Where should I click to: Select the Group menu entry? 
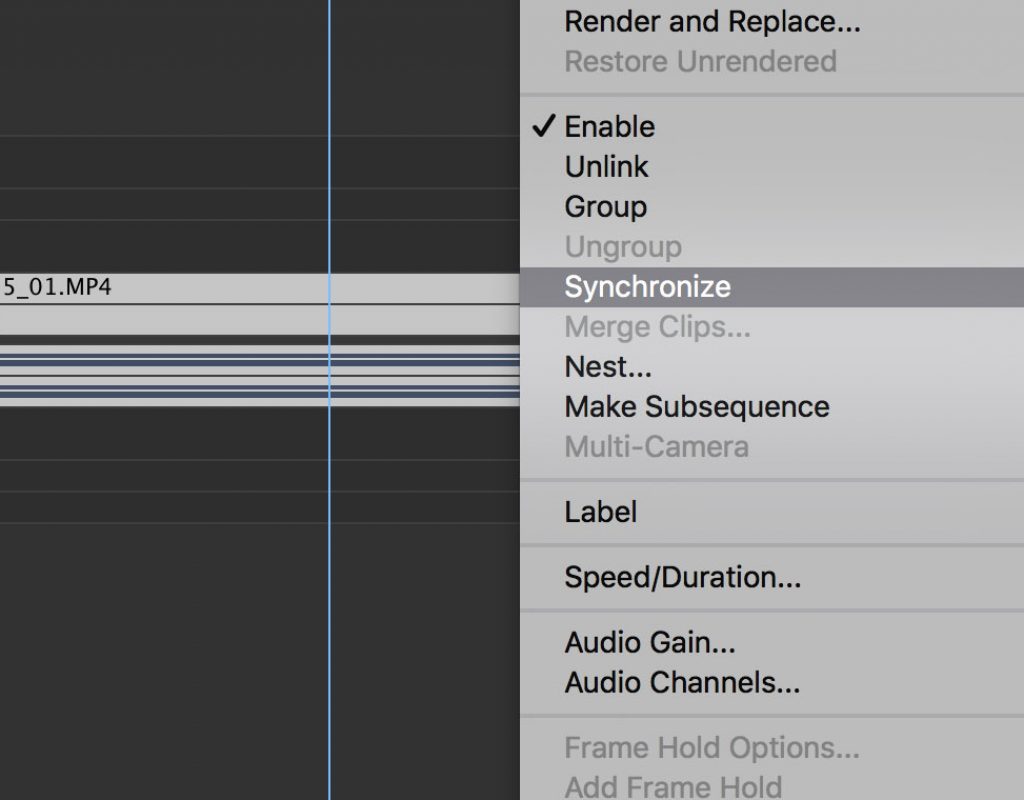tap(605, 207)
